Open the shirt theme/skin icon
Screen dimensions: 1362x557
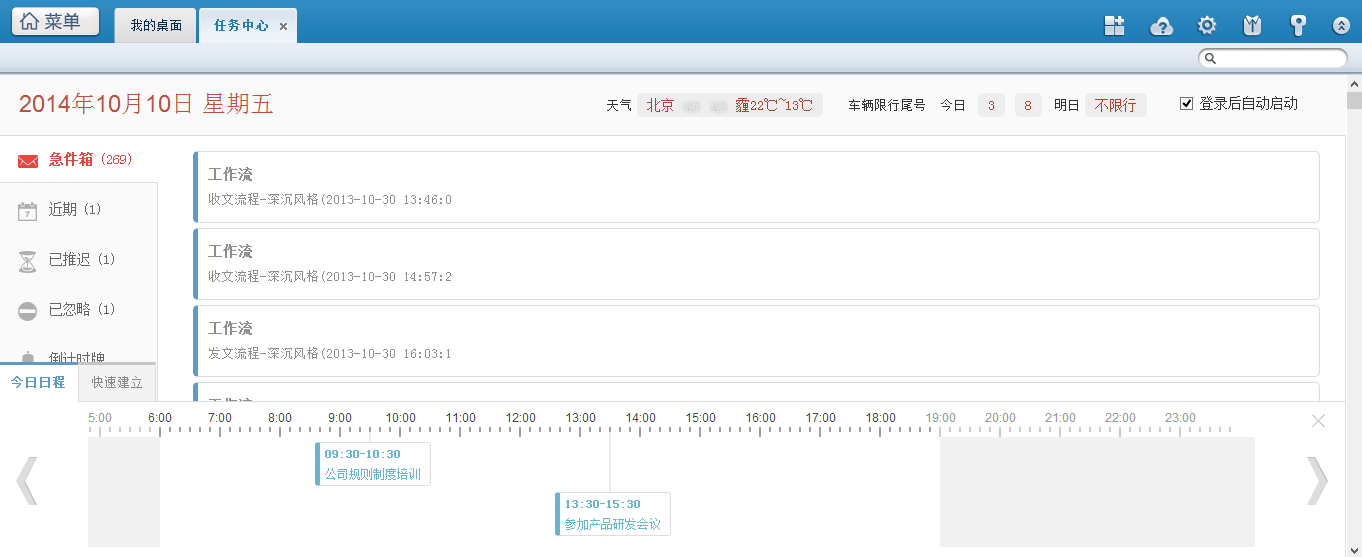click(1252, 26)
